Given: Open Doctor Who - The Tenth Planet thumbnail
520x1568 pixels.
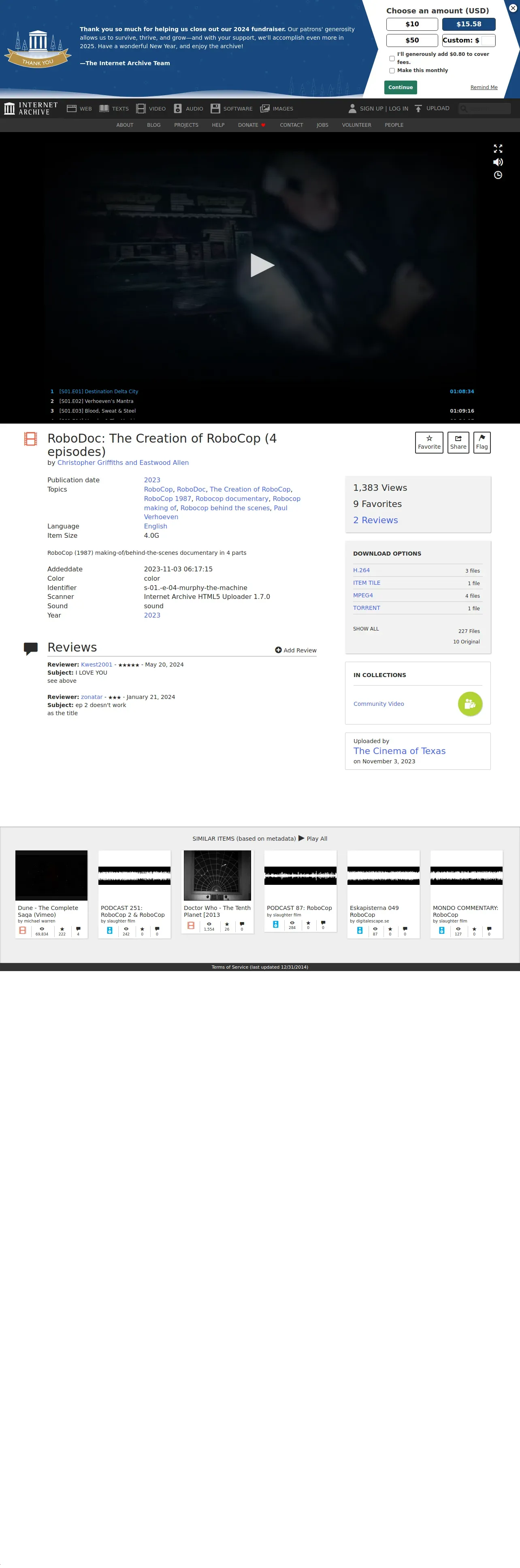Looking at the screenshot, I should coord(217,876).
